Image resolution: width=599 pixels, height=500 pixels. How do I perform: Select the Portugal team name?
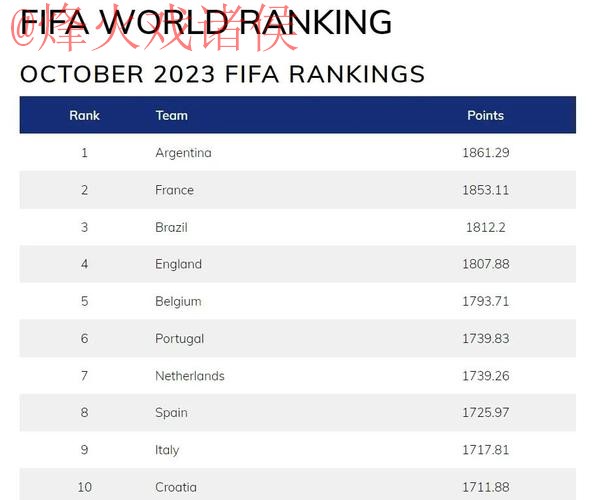[180, 339]
